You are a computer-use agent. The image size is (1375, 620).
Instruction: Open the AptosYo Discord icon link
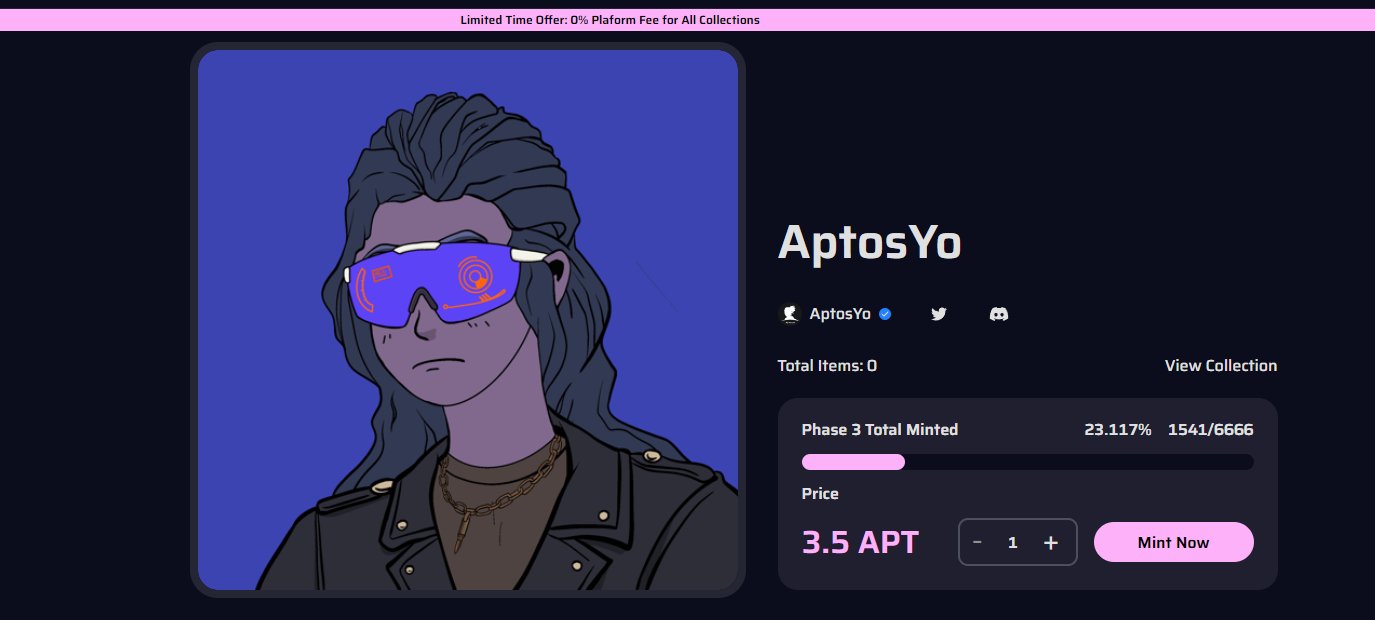click(998, 314)
